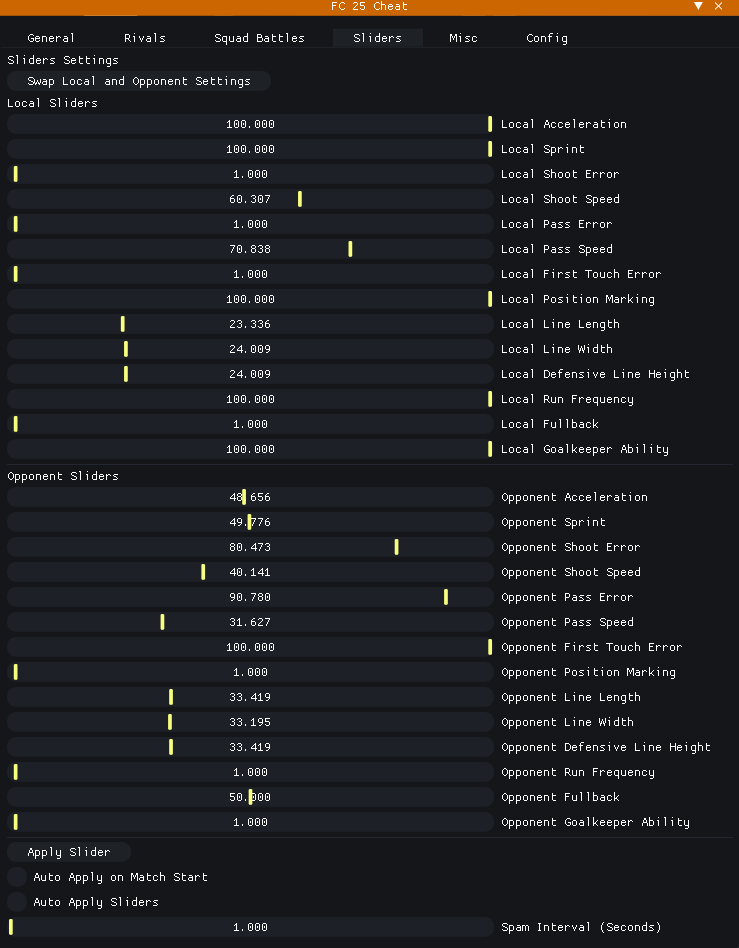This screenshot has width=739, height=948.
Task: Click the Opponent Fullback slider
Action: 250,797
